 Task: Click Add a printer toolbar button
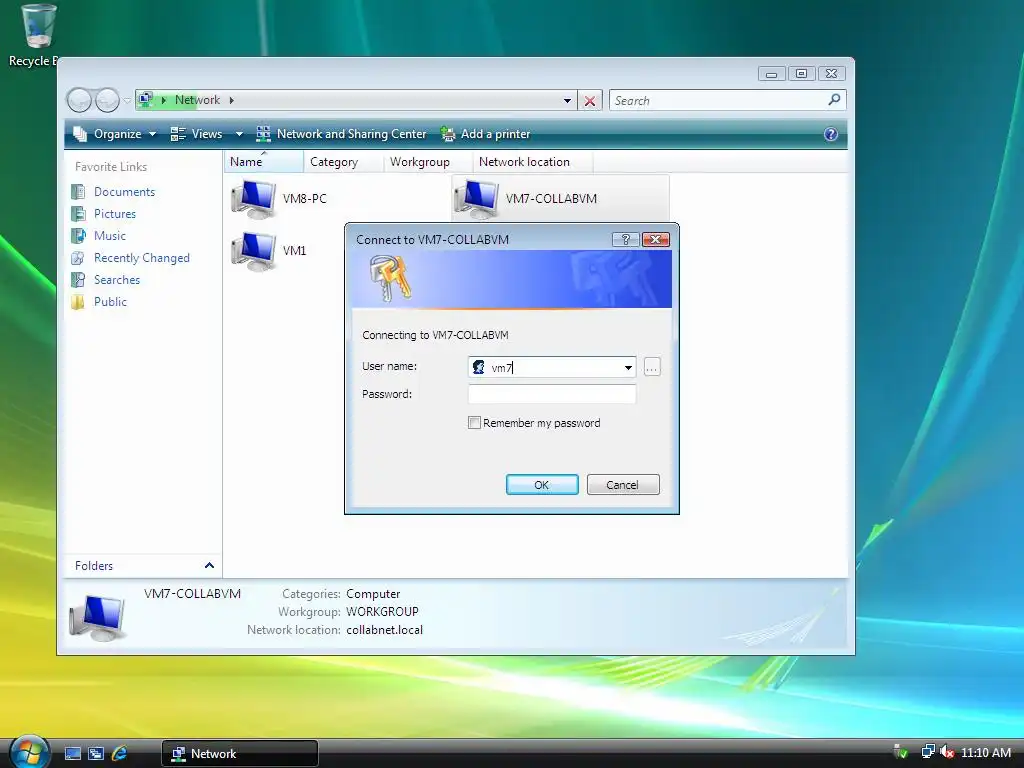(485, 134)
